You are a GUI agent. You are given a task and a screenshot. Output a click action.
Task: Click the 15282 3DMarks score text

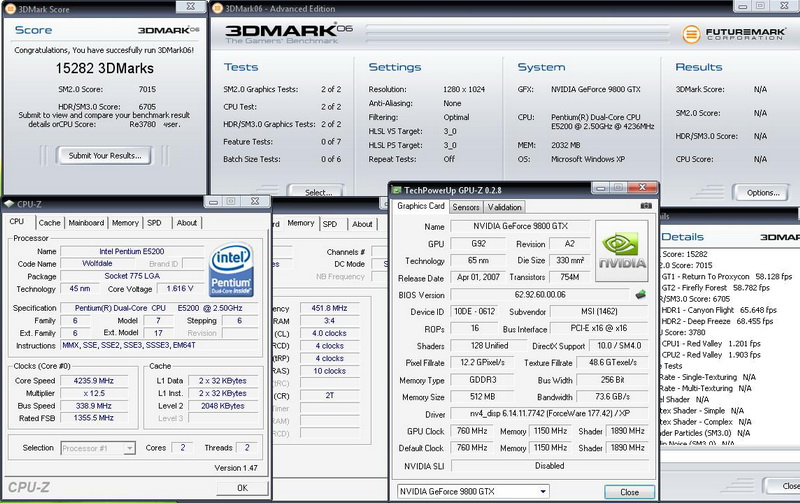point(105,68)
